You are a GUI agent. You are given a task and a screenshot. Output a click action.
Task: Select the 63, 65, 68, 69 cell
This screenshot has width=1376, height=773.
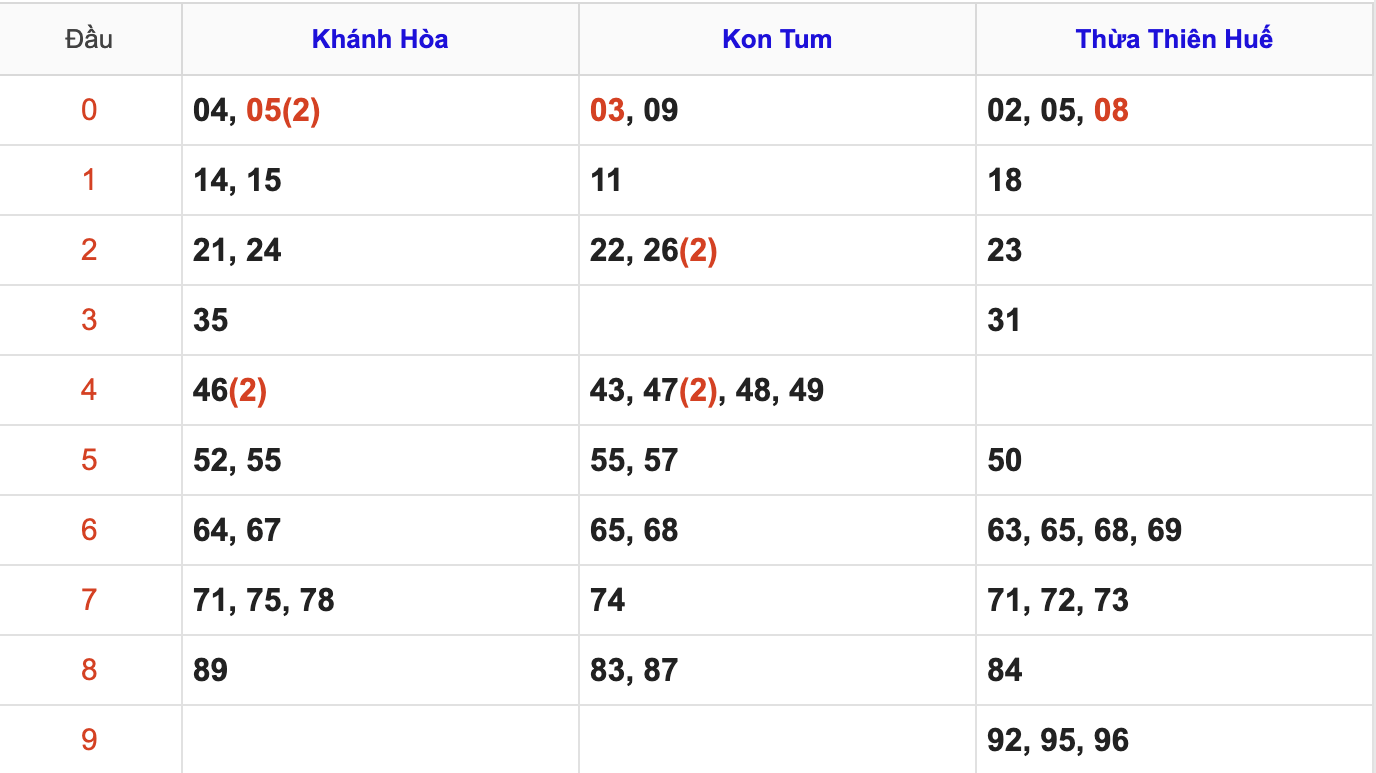[x=1084, y=530]
